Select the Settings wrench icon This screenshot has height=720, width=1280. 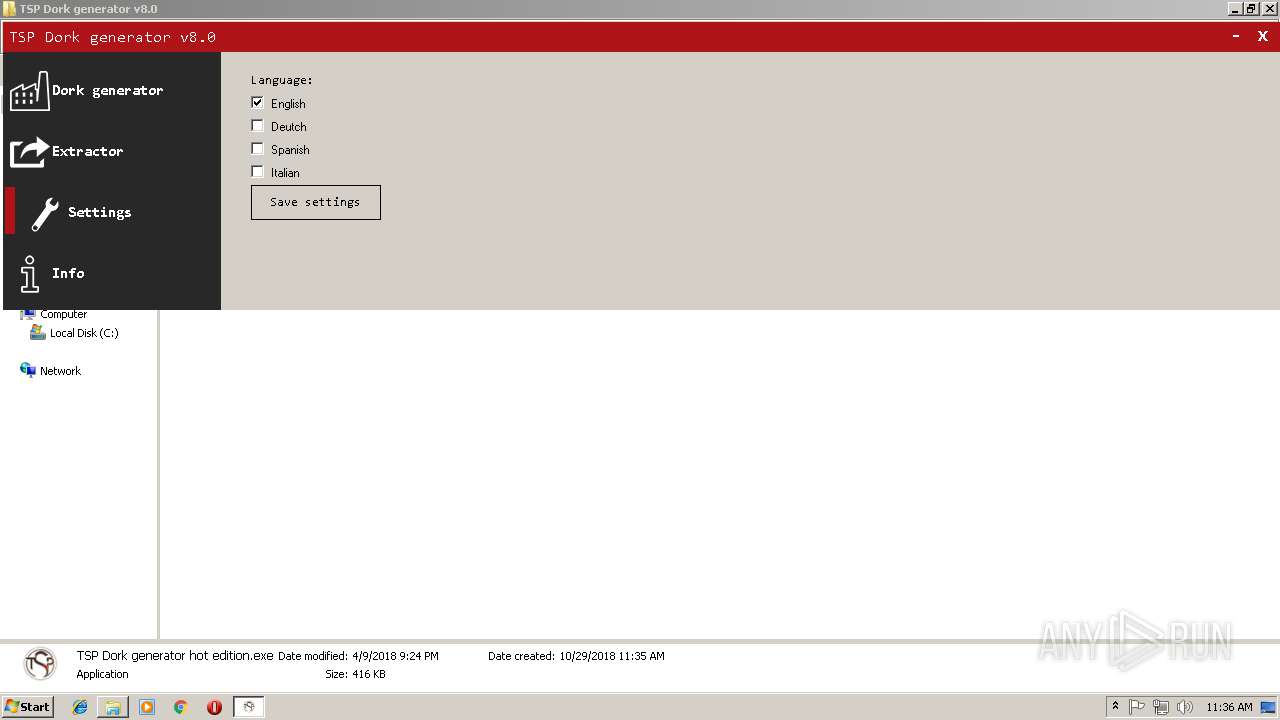(x=45, y=213)
